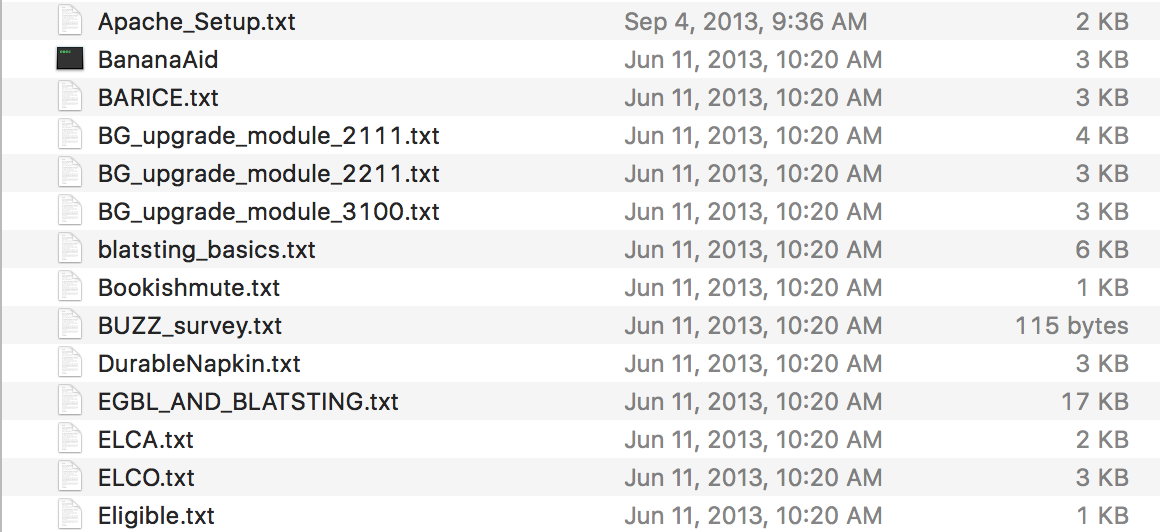The image size is (1160, 532).
Task: Click the ELCA.txt file icon
Action: [x=69, y=440]
